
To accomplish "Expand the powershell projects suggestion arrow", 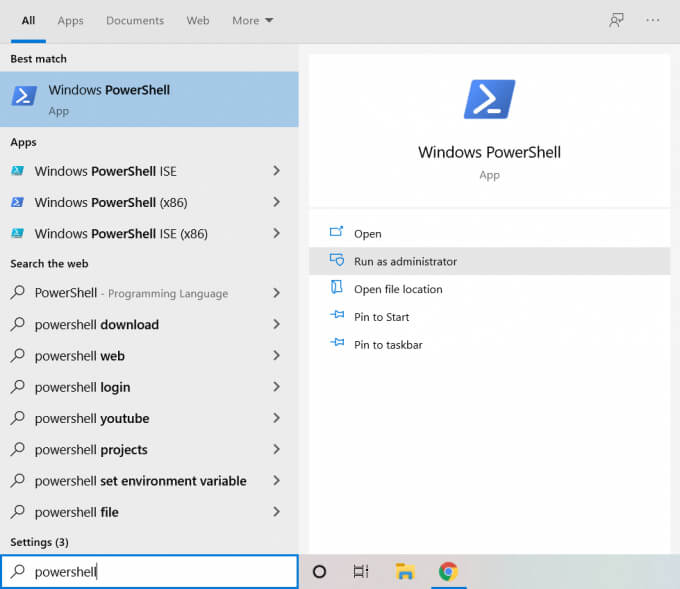I will [x=276, y=449].
